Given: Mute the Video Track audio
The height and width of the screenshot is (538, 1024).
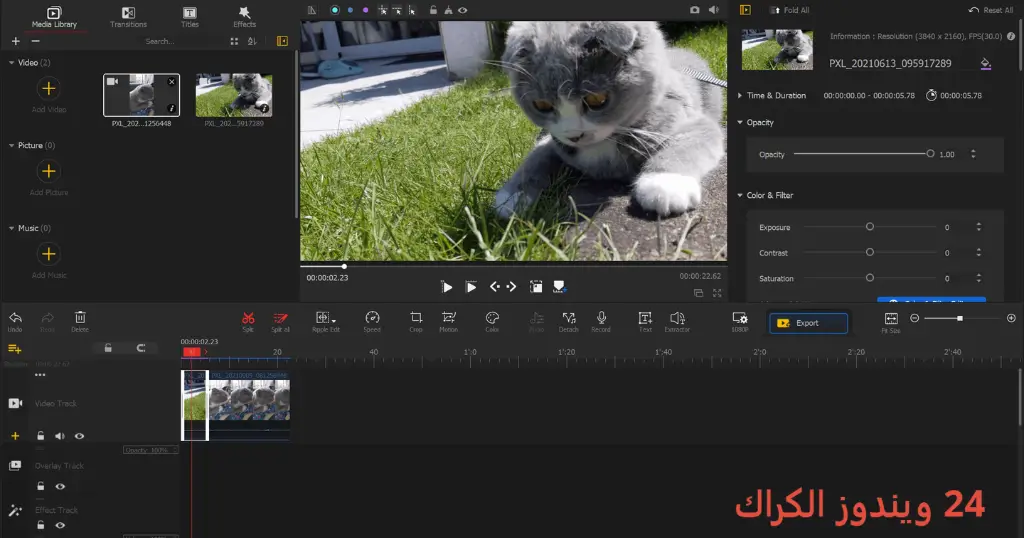Looking at the screenshot, I should [59, 435].
